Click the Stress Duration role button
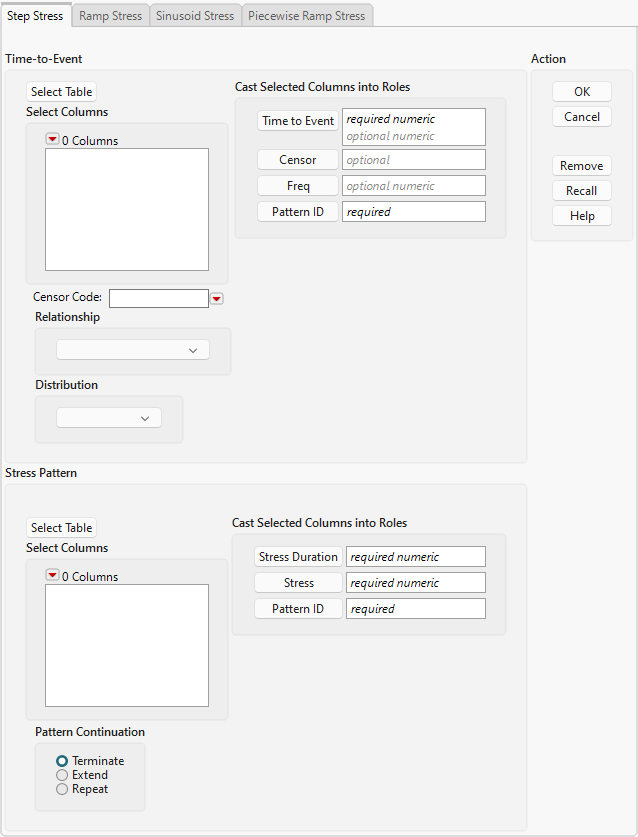 click(x=299, y=557)
